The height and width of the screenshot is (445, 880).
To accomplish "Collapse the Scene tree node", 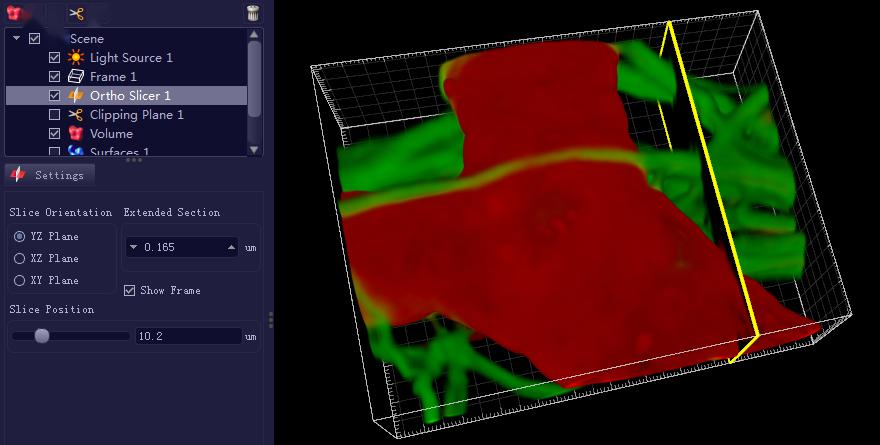I will 16,38.
